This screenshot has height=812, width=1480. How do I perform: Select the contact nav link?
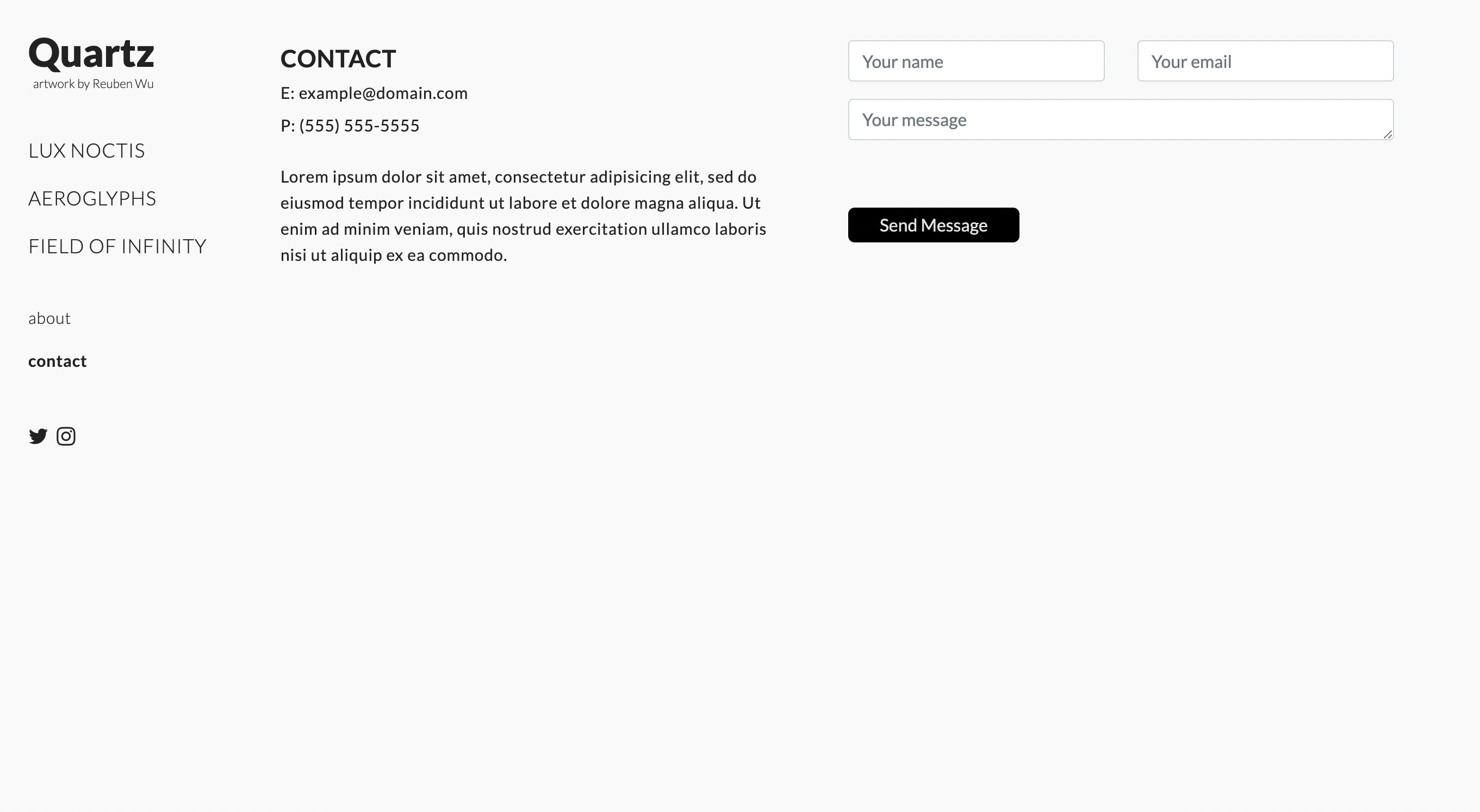[58, 361]
